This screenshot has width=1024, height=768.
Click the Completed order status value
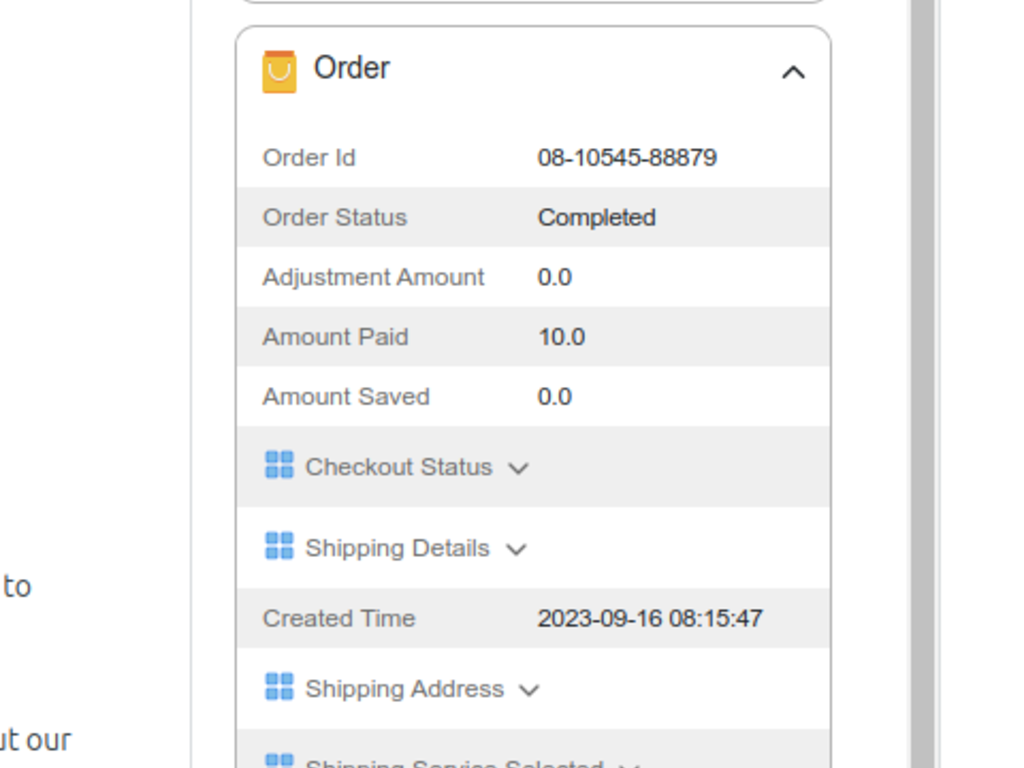[596, 218]
